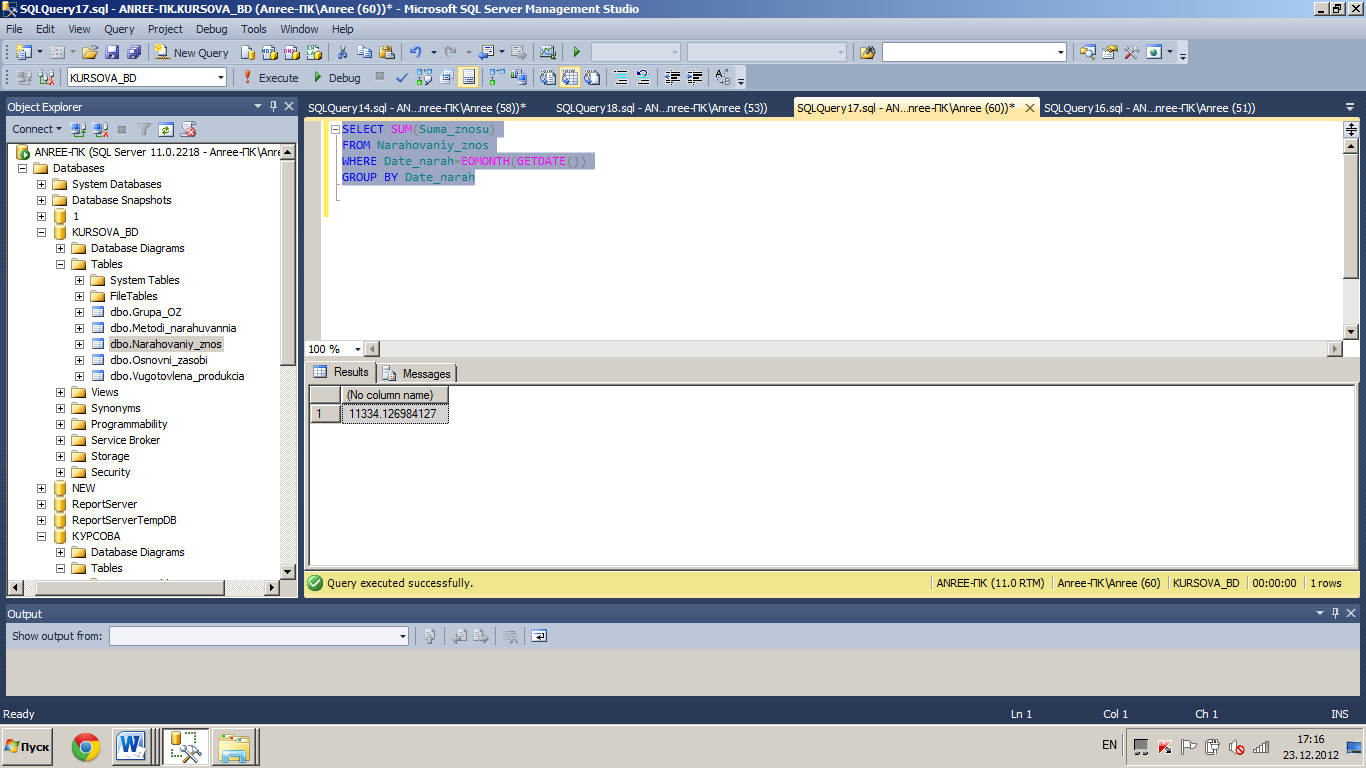Toggle the Query Options window icon
The height and width of the screenshot is (768, 1366).
click(x=446, y=77)
